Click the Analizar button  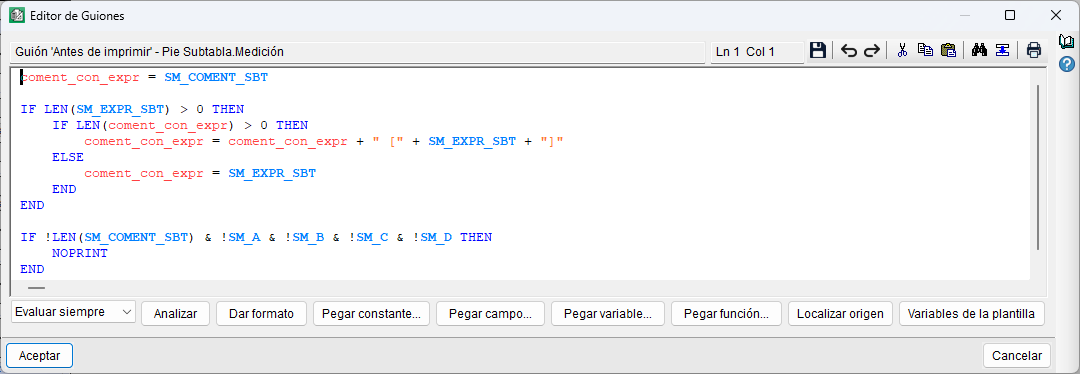(176, 313)
